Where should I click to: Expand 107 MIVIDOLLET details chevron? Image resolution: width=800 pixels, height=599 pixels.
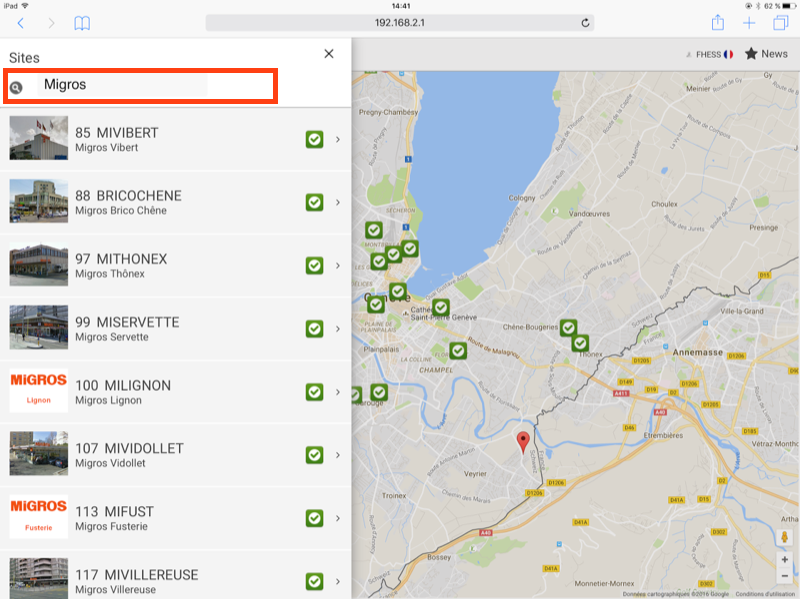338,455
